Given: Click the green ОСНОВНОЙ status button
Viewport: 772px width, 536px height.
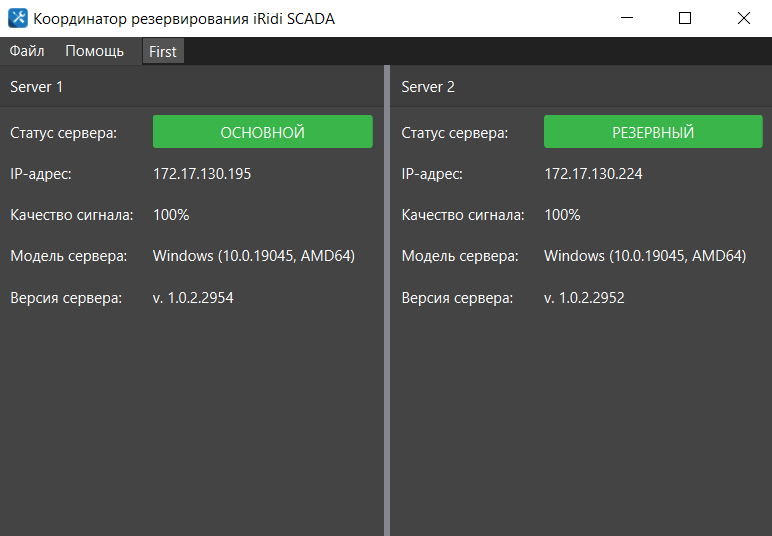Looking at the screenshot, I should tap(262, 132).
